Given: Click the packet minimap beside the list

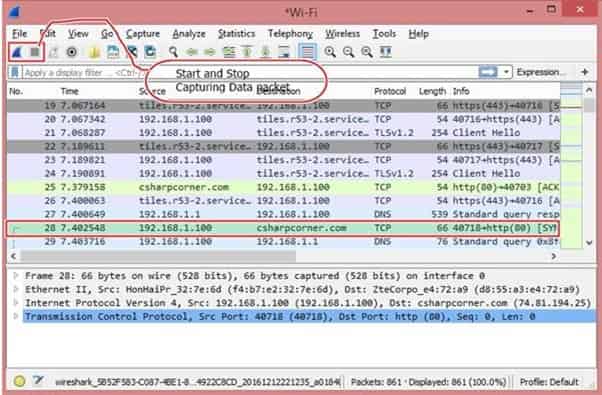Looking at the screenshot, I should [x=571, y=165].
